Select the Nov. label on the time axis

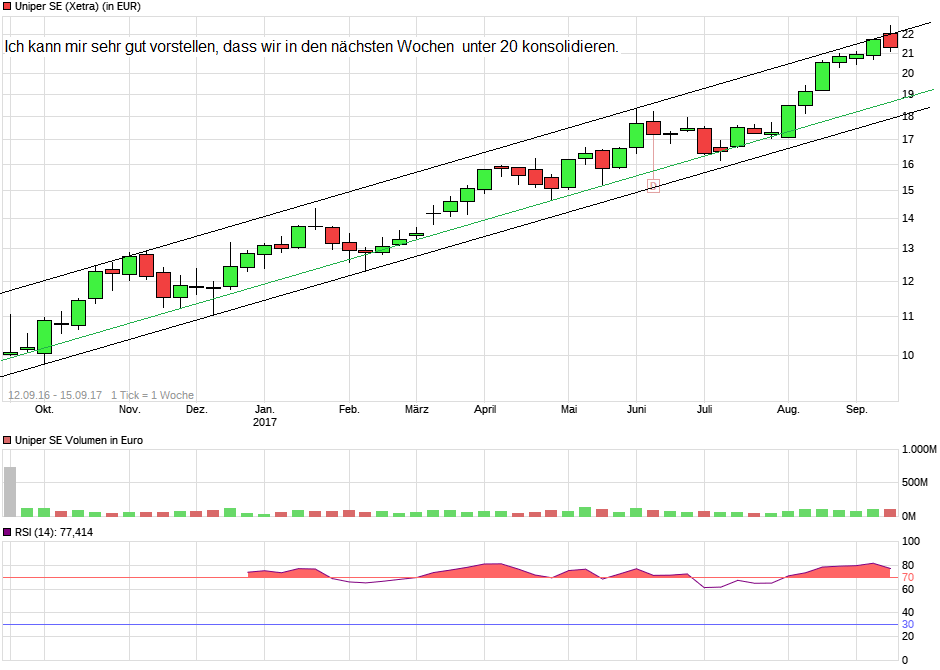click(x=129, y=409)
